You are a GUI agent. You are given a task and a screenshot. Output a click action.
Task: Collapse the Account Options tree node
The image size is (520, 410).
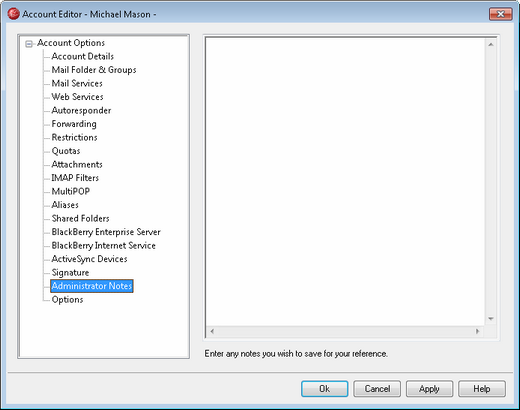(x=29, y=44)
